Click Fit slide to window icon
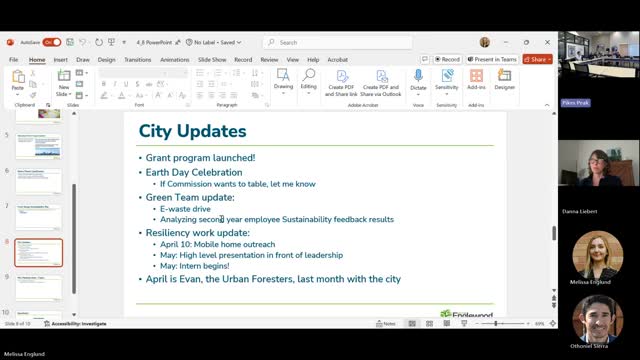Image resolution: width=640 pixels, height=360 pixels. 553,324
